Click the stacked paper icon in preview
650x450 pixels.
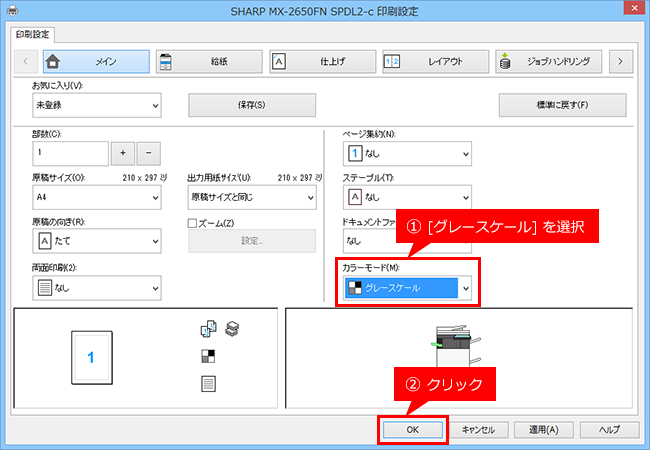(232, 329)
